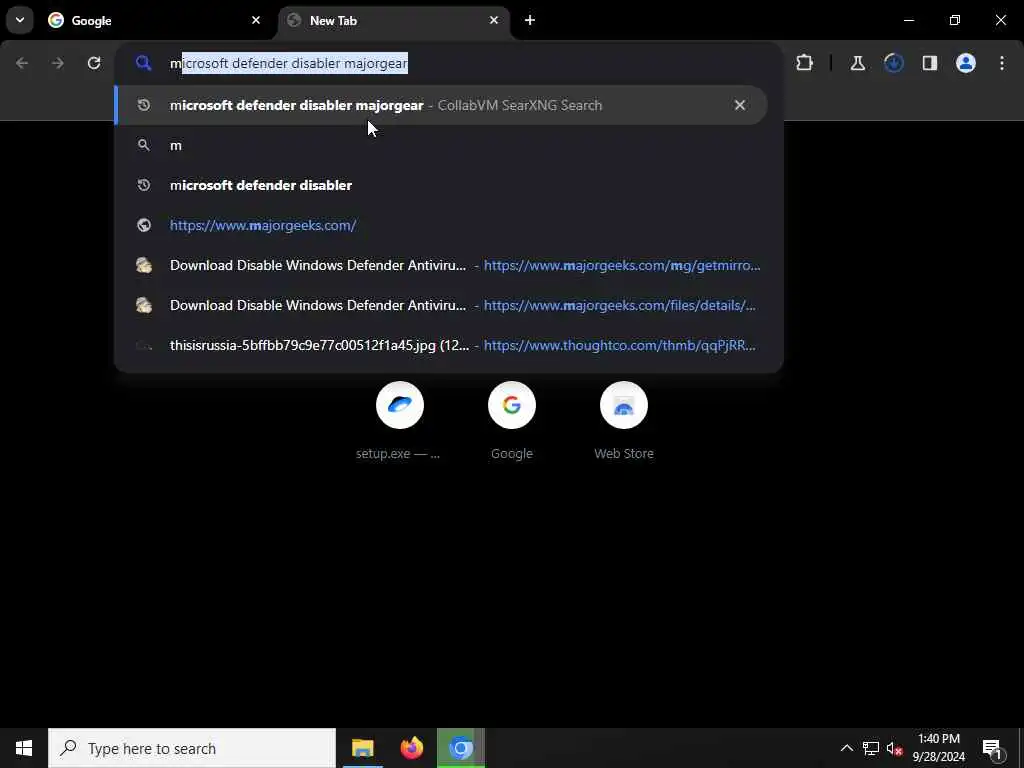This screenshot has width=1024, height=768.
Task: Click the history icon beside 'microsoft defender disabler'
Action: coord(144,185)
